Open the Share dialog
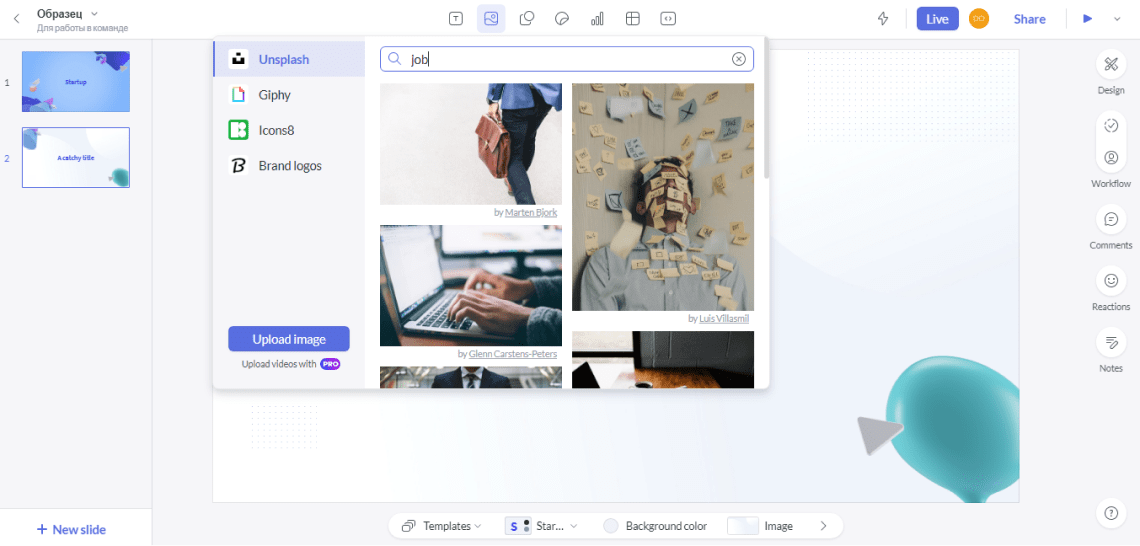The image size is (1140, 546). [1029, 19]
